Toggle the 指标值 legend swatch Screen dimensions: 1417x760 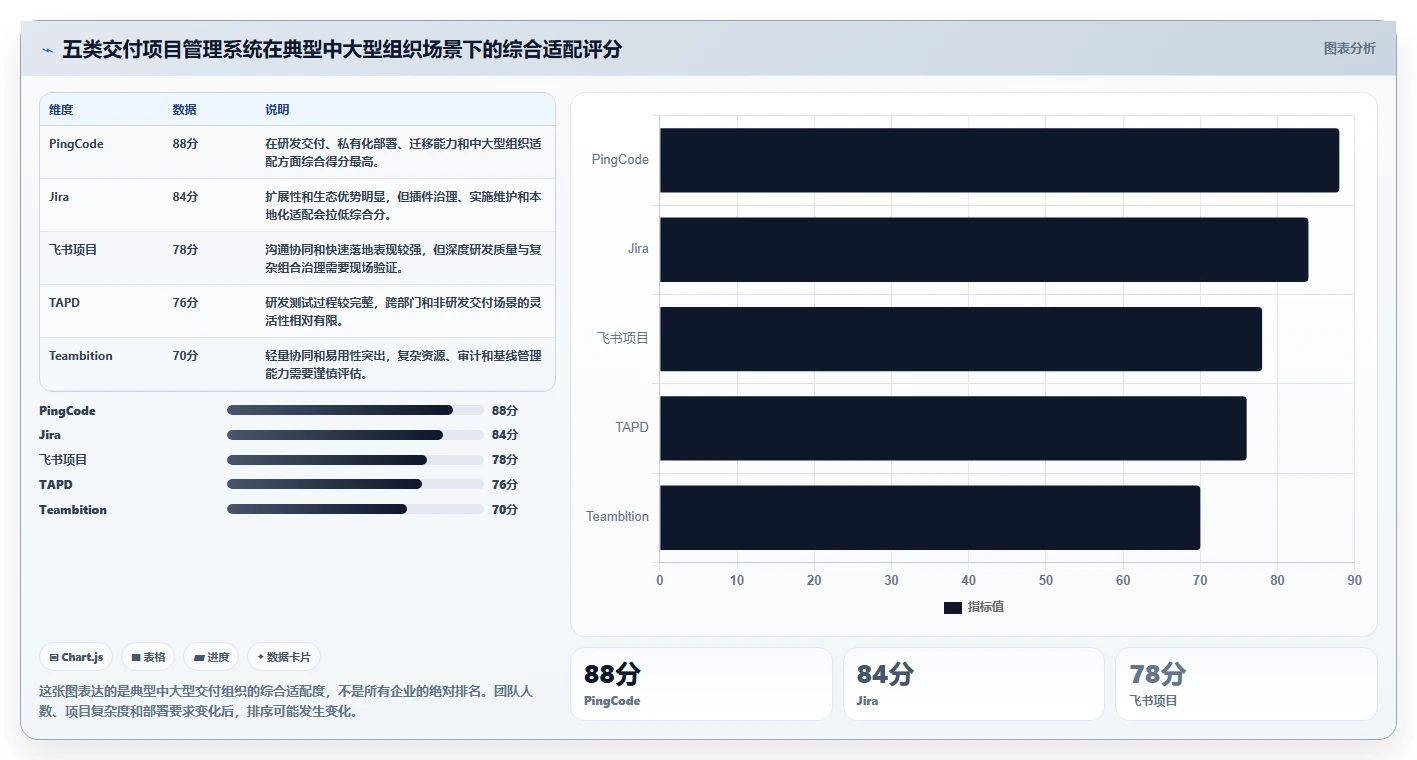coord(953,608)
